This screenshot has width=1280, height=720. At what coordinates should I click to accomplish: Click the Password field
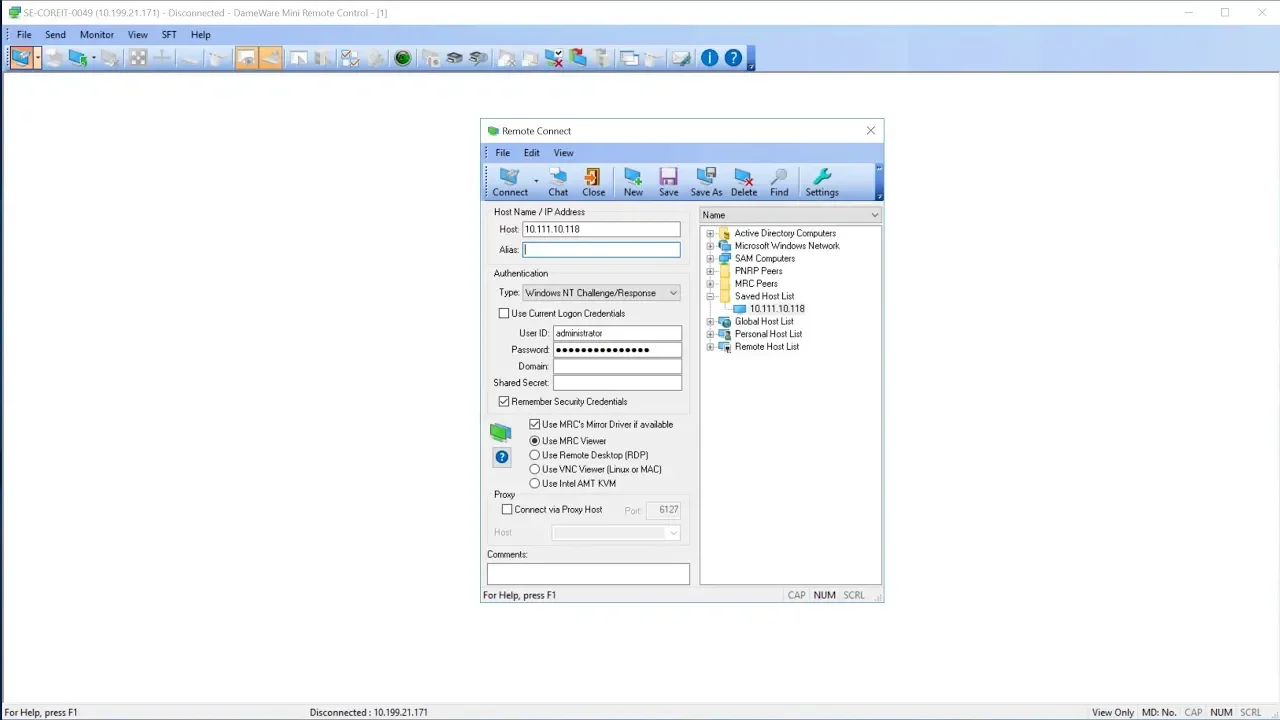pyautogui.click(x=617, y=350)
